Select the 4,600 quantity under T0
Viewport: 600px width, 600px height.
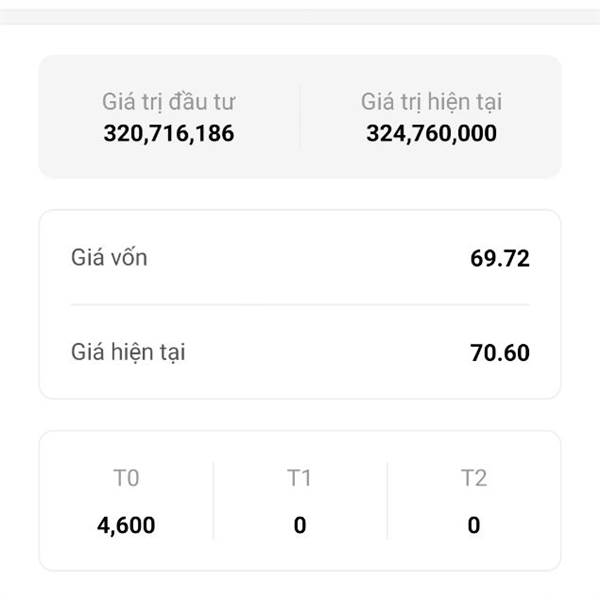126,525
